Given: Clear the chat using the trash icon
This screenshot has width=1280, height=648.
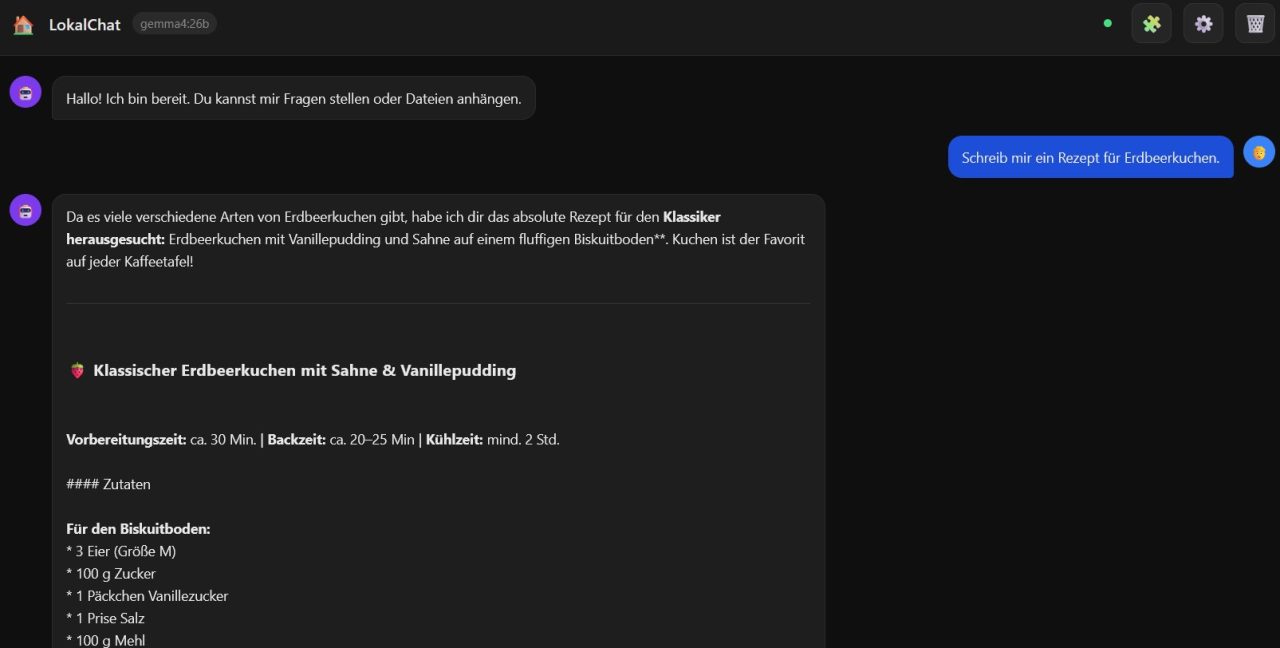Looking at the screenshot, I should [1255, 24].
